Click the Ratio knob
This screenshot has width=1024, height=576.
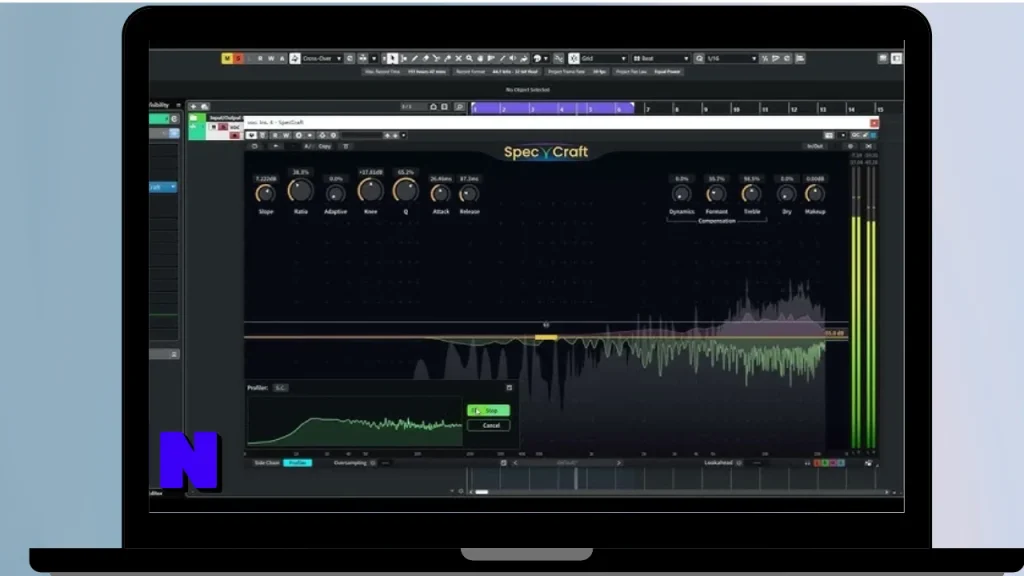coord(300,191)
